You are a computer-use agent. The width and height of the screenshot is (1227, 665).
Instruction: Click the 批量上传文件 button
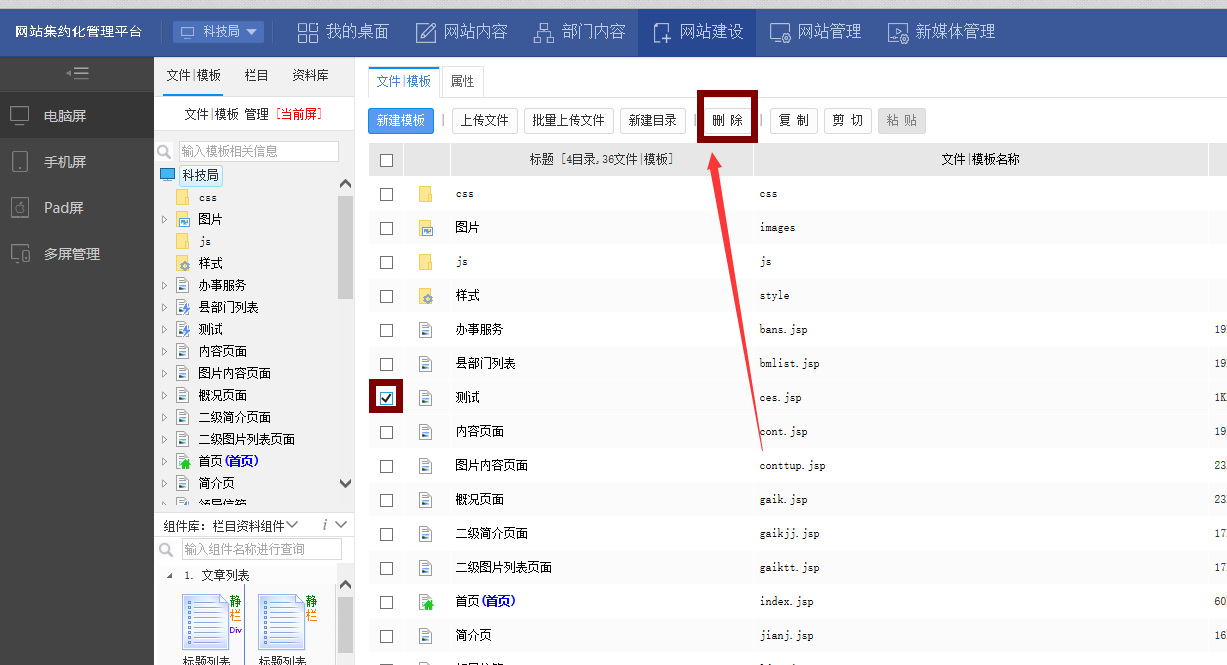[x=569, y=121]
